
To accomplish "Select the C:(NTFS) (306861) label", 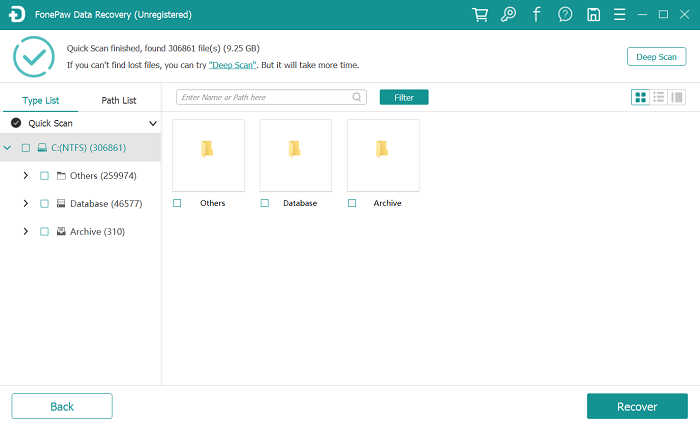I will pyautogui.click(x=88, y=148).
